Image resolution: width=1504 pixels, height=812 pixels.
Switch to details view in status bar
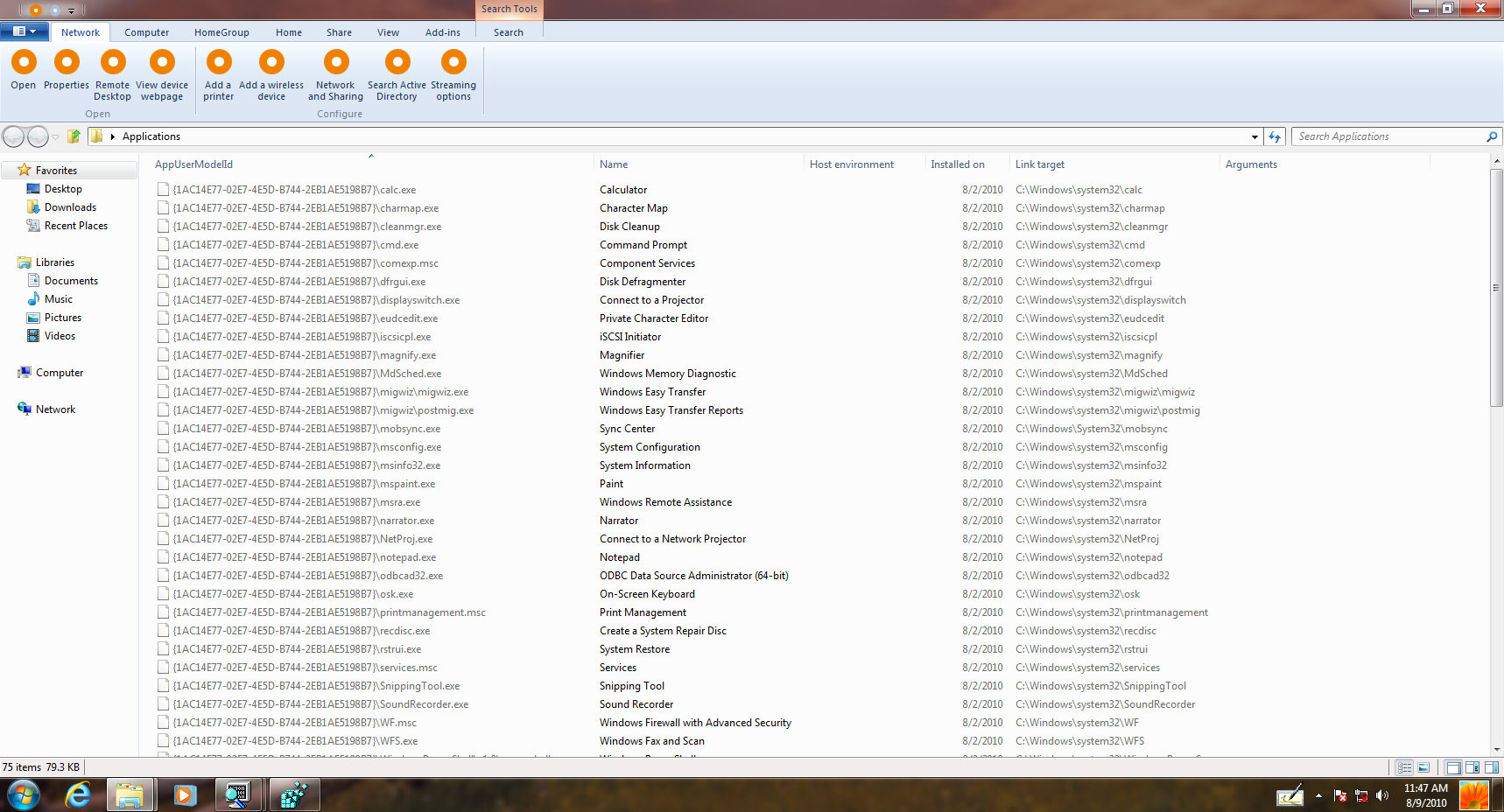click(x=1405, y=767)
